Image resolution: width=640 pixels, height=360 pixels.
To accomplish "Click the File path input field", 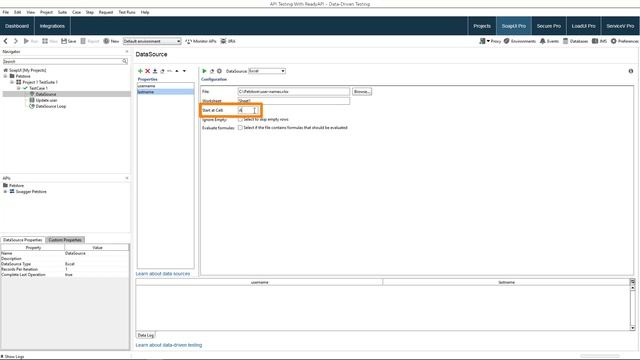I will [x=293, y=91].
